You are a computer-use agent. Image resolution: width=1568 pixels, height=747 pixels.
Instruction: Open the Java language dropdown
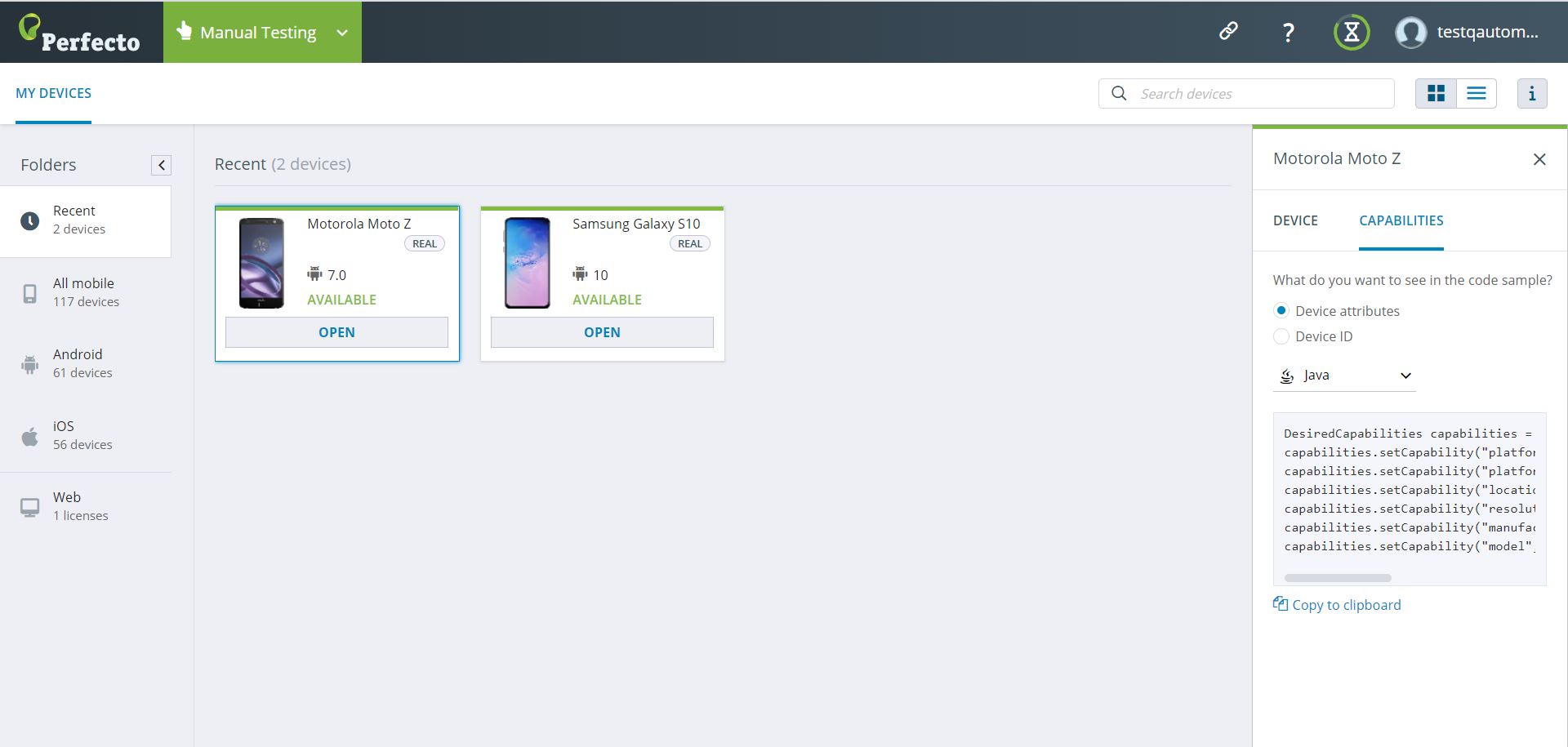1344,376
